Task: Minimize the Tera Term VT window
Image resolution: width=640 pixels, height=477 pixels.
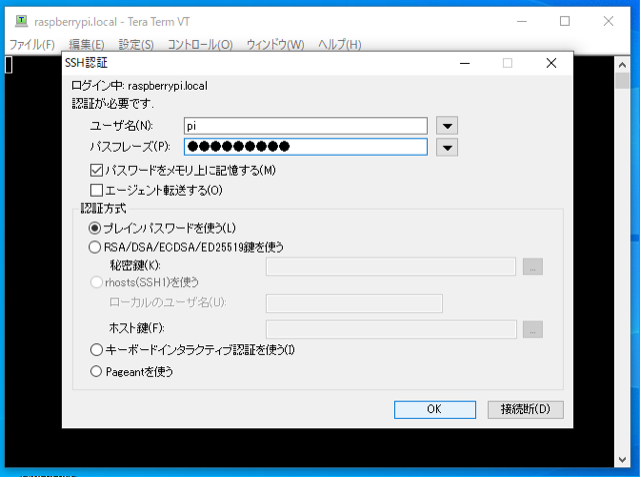Action: click(522, 21)
